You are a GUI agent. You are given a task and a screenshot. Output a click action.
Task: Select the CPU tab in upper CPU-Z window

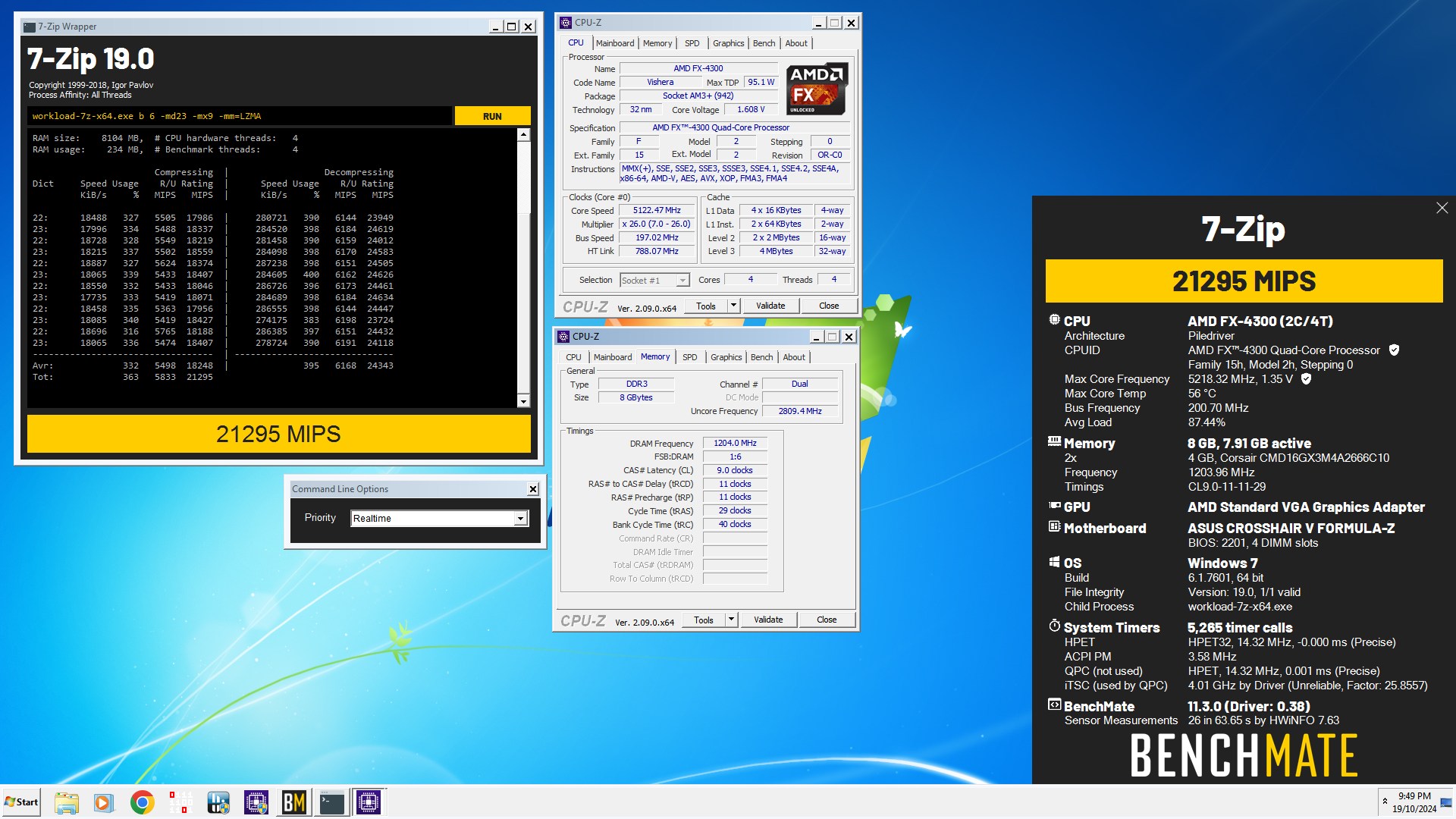(576, 43)
